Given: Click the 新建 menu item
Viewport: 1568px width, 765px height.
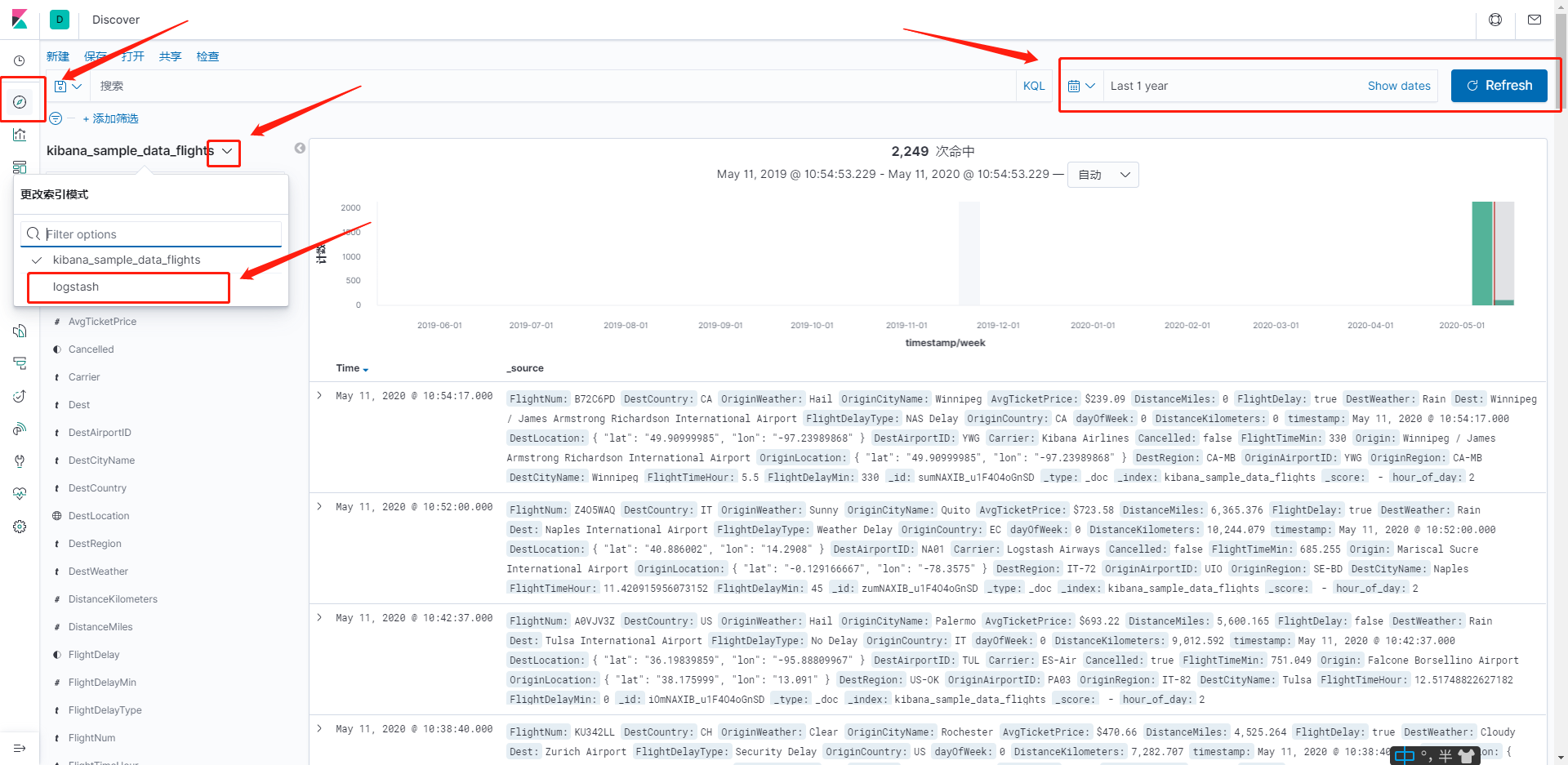Looking at the screenshot, I should pos(58,56).
